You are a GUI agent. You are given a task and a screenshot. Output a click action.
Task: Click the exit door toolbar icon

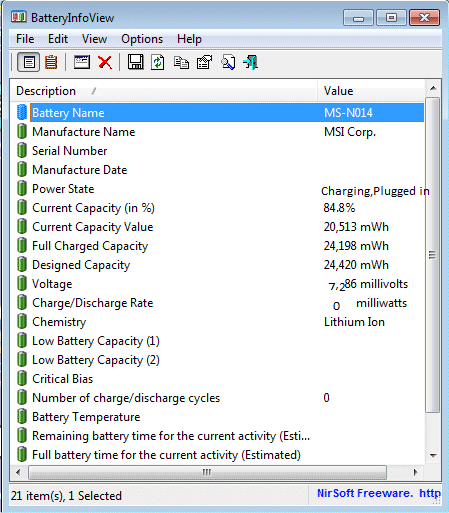[251, 62]
